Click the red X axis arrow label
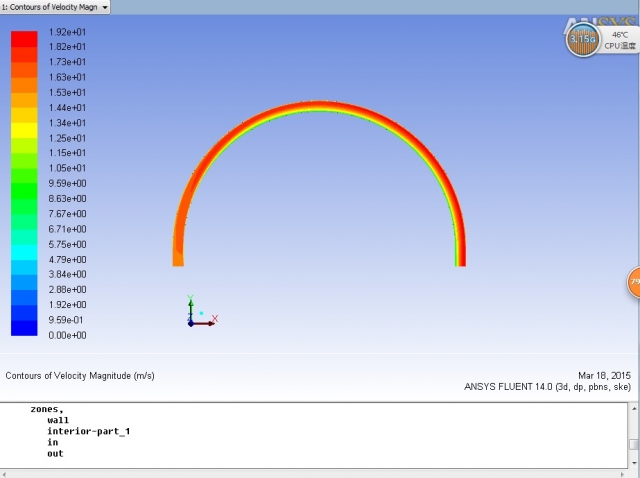This screenshot has height=478, width=640. pos(214,319)
